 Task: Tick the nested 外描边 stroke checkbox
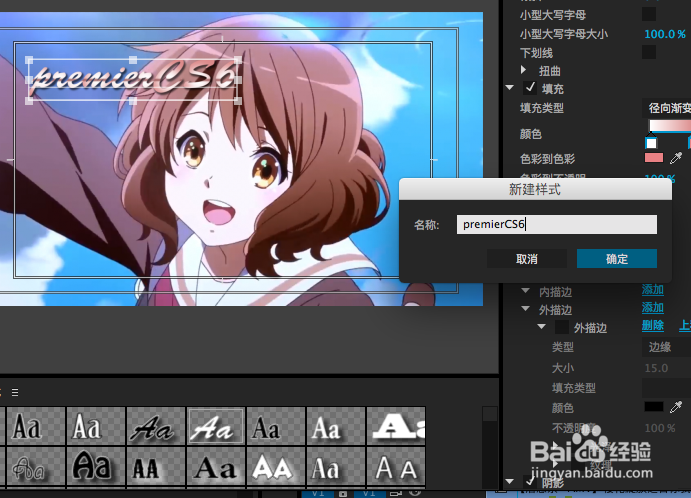tap(561, 327)
